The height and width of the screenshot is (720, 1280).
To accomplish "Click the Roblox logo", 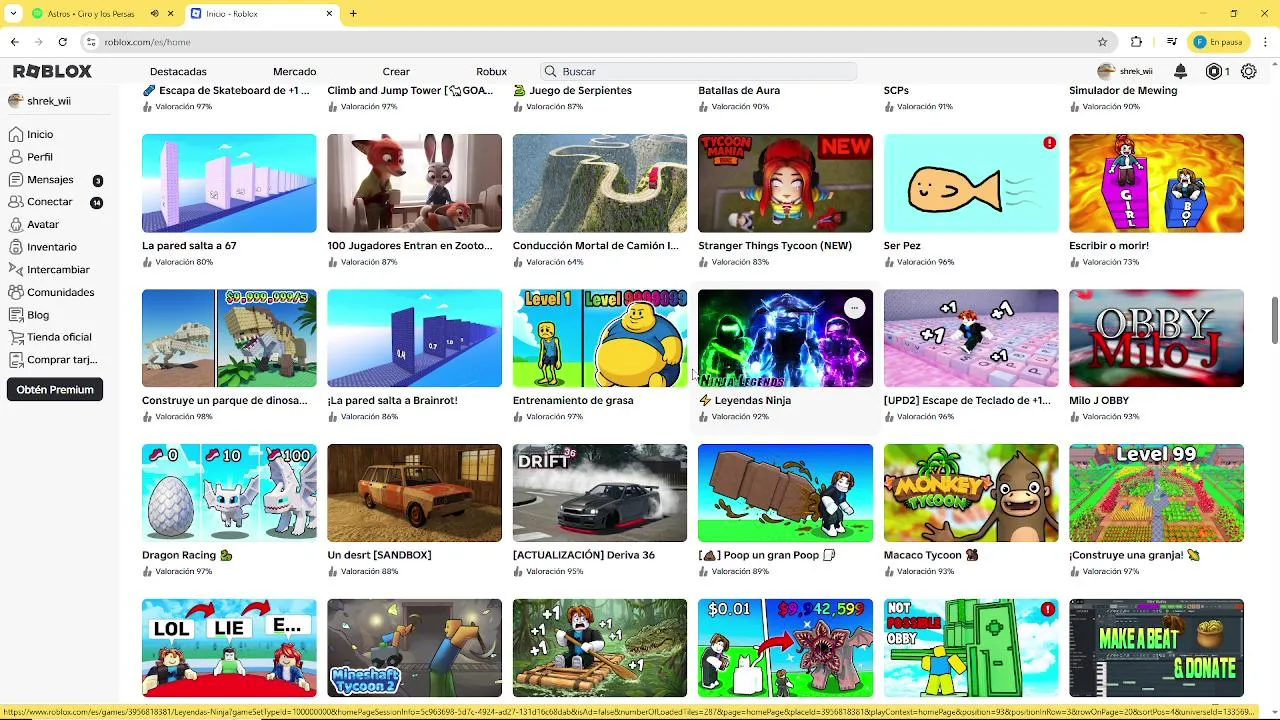I will pos(52,71).
